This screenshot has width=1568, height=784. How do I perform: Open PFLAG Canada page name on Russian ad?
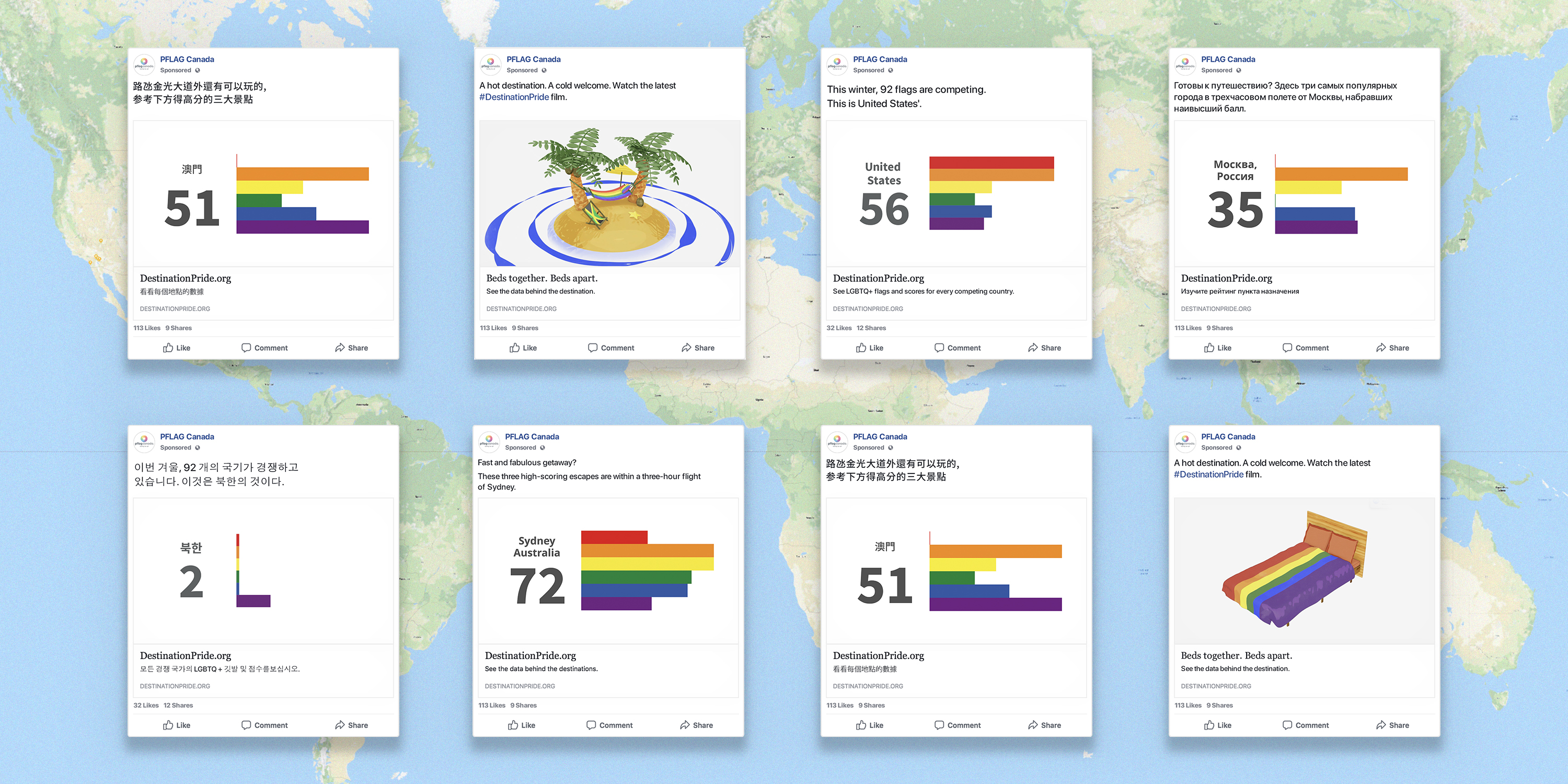(x=1228, y=59)
